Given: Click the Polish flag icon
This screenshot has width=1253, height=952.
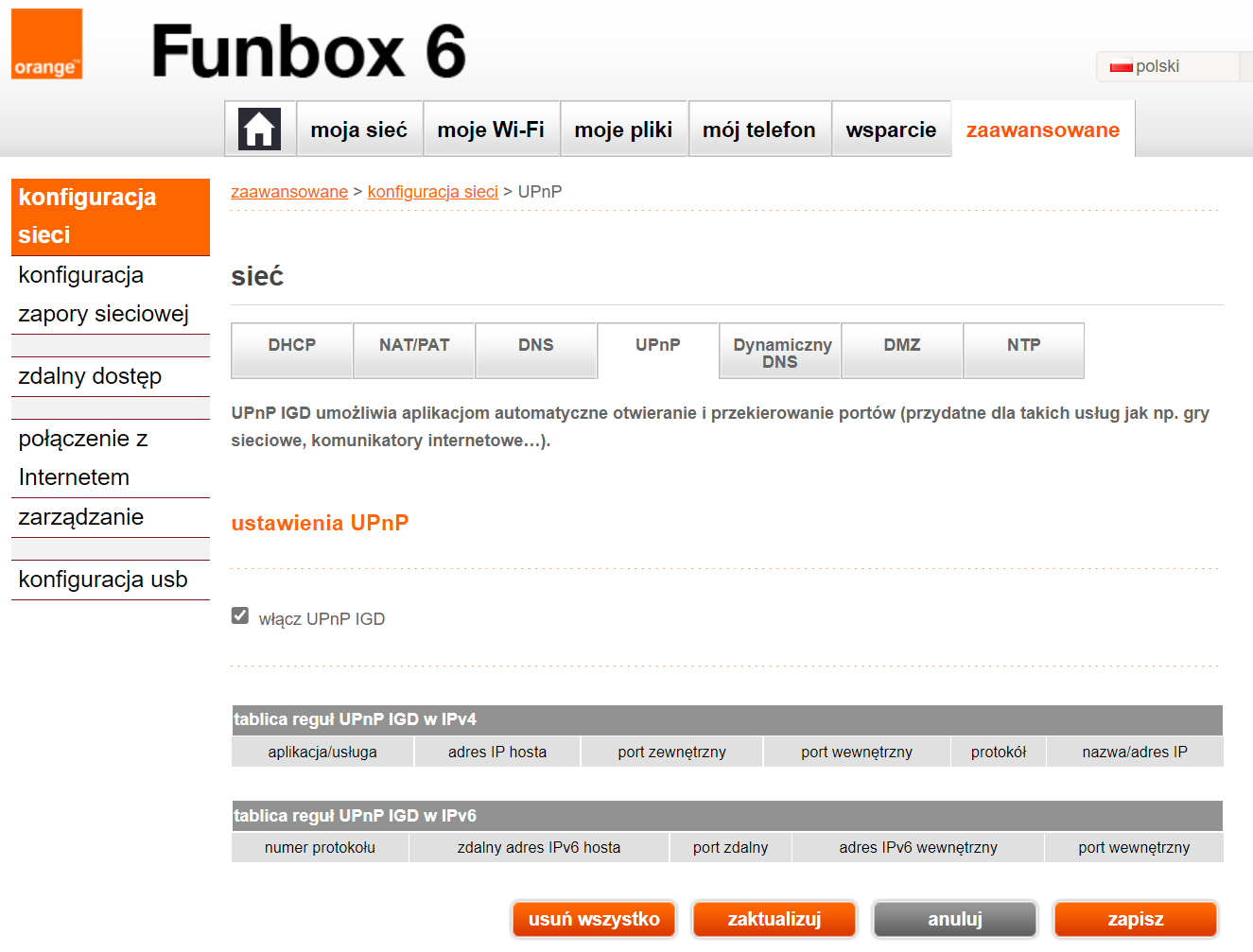Looking at the screenshot, I should pos(1120,65).
